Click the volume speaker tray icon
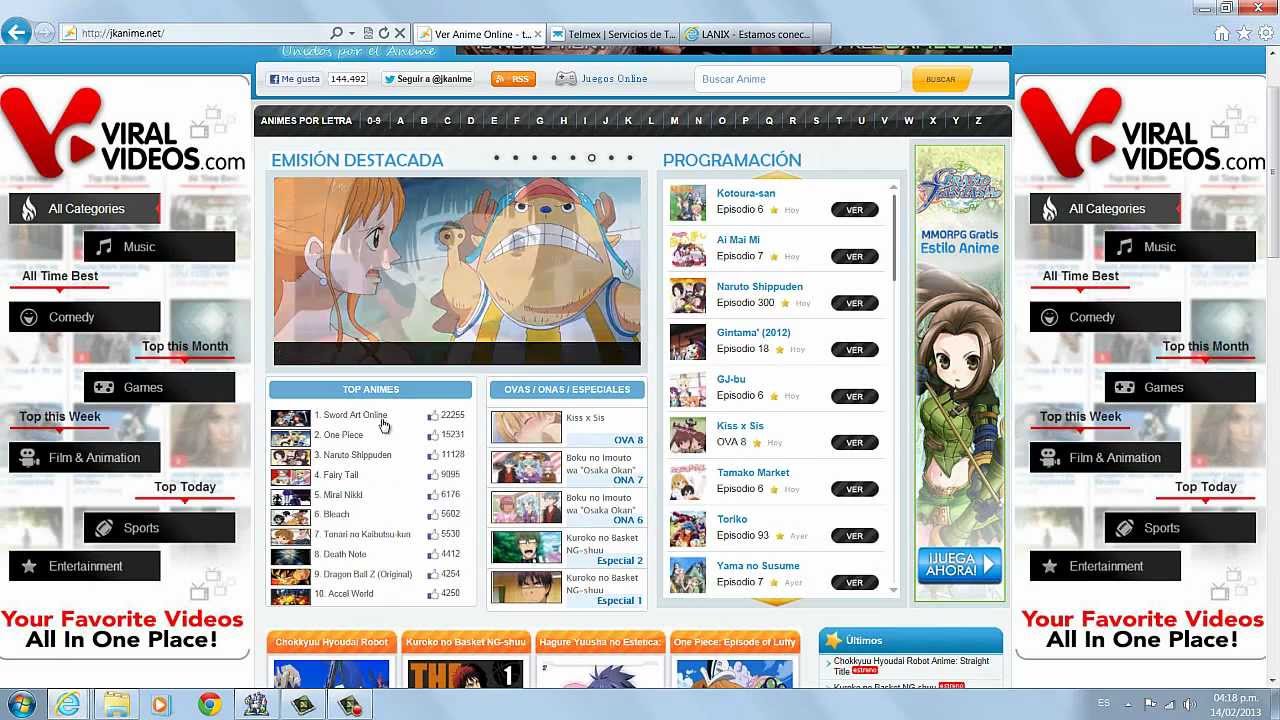The width and height of the screenshot is (1280, 720). click(1189, 704)
